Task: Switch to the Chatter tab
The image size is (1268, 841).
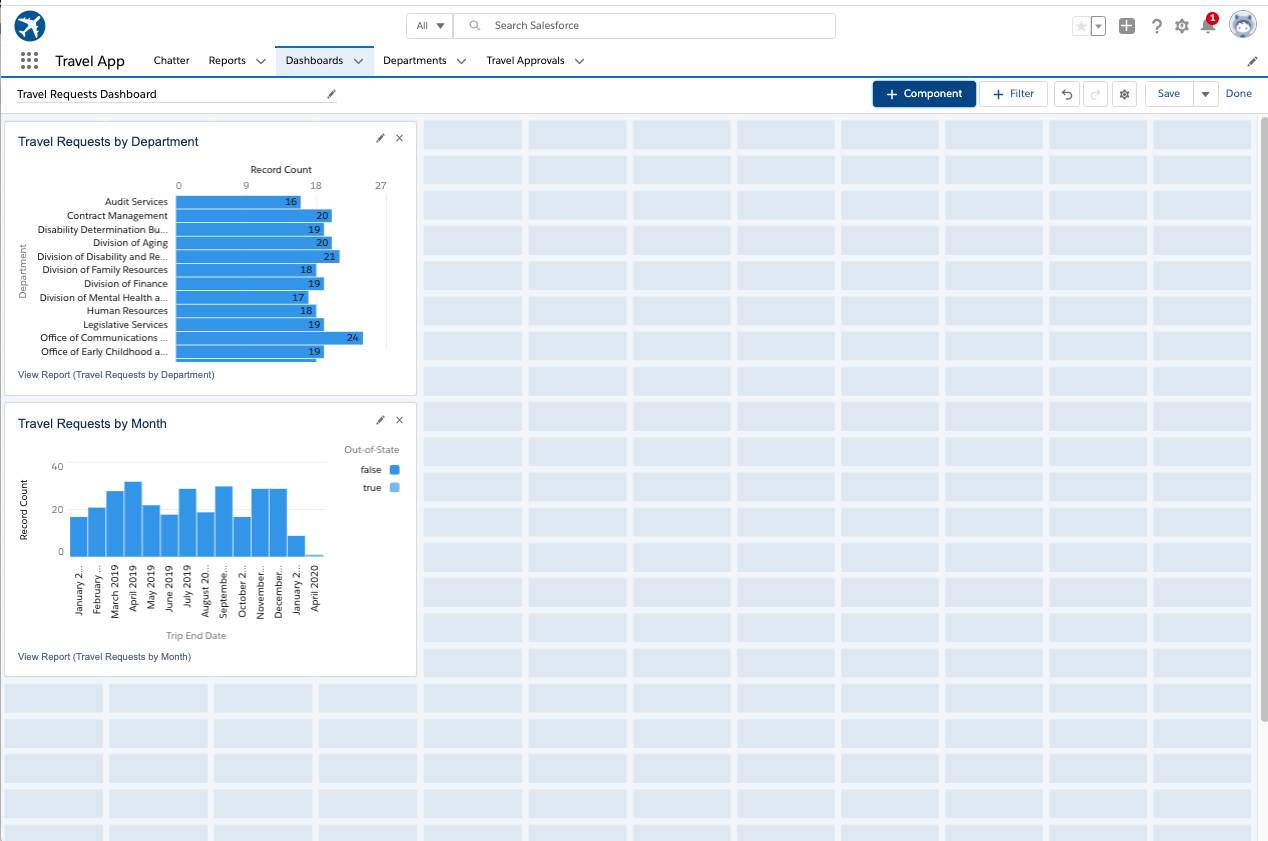Action: click(x=171, y=60)
